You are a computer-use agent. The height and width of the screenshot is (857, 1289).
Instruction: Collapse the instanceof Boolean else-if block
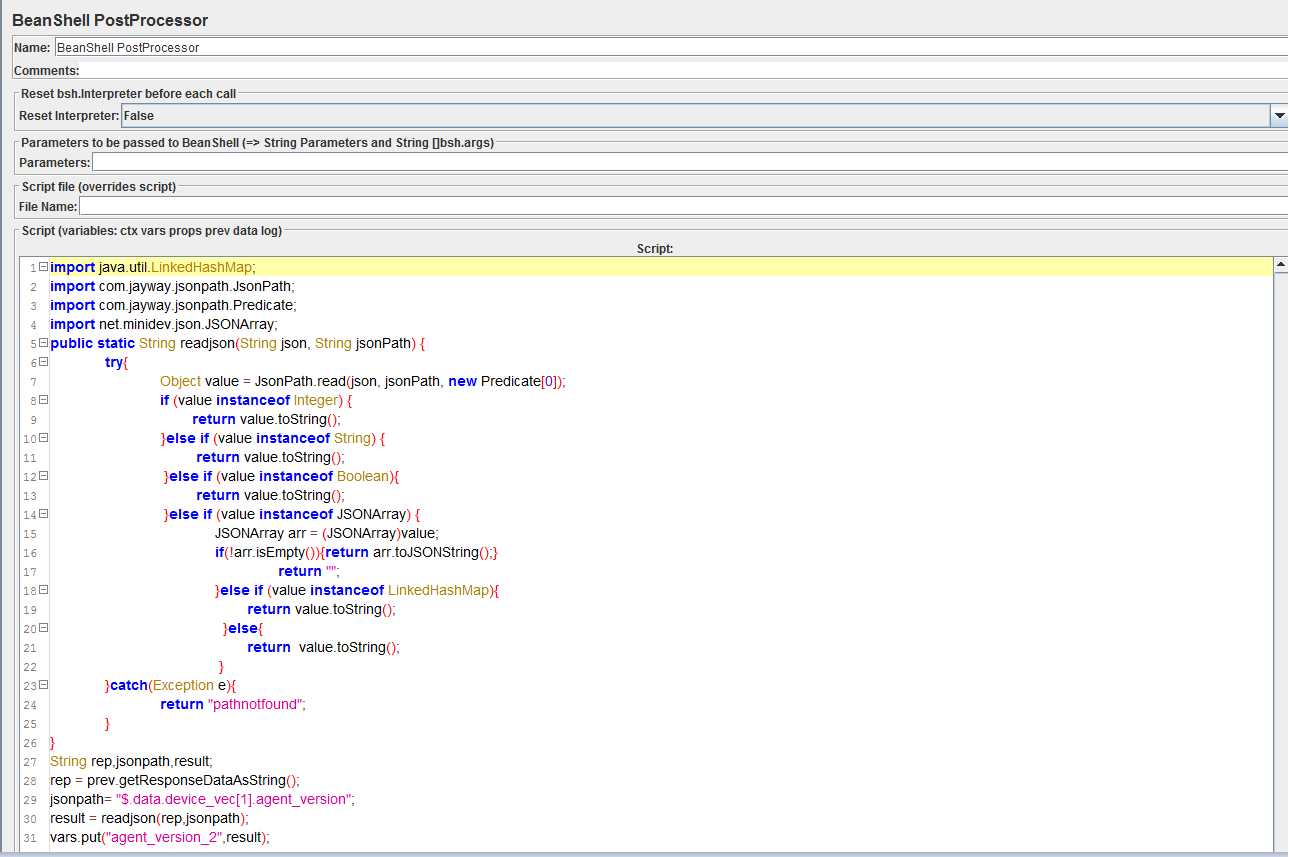point(43,476)
